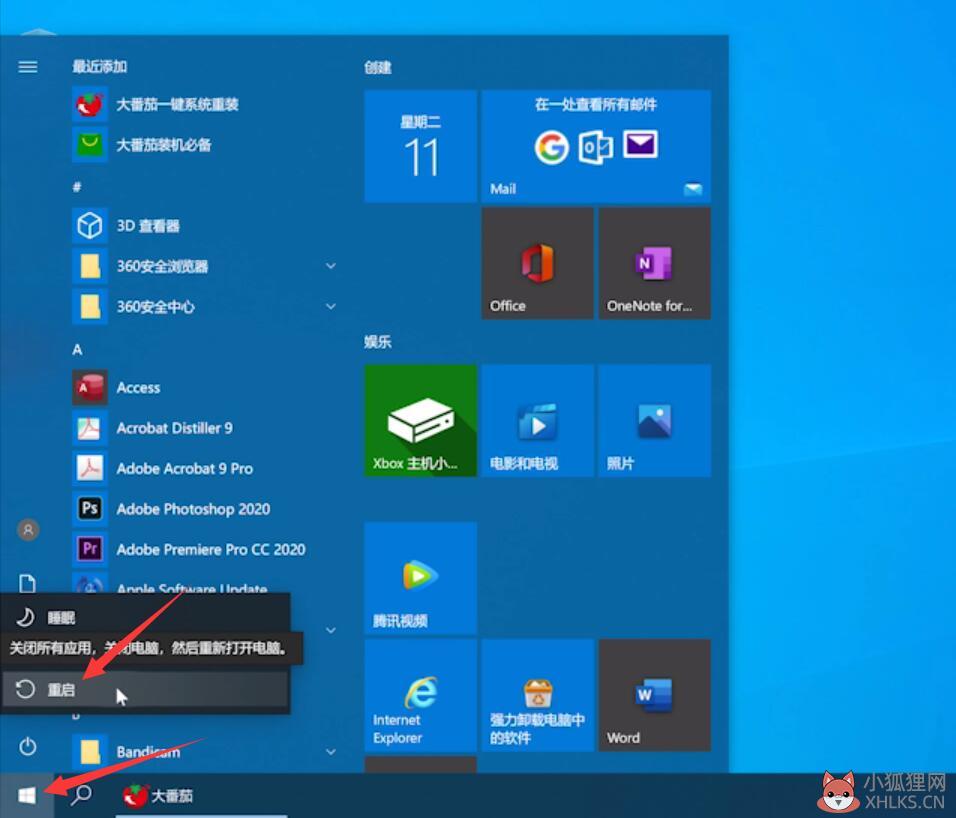Image resolution: width=956 pixels, height=818 pixels.
Task: Click the # letter index header
Action: pyautogui.click(x=77, y=187)
